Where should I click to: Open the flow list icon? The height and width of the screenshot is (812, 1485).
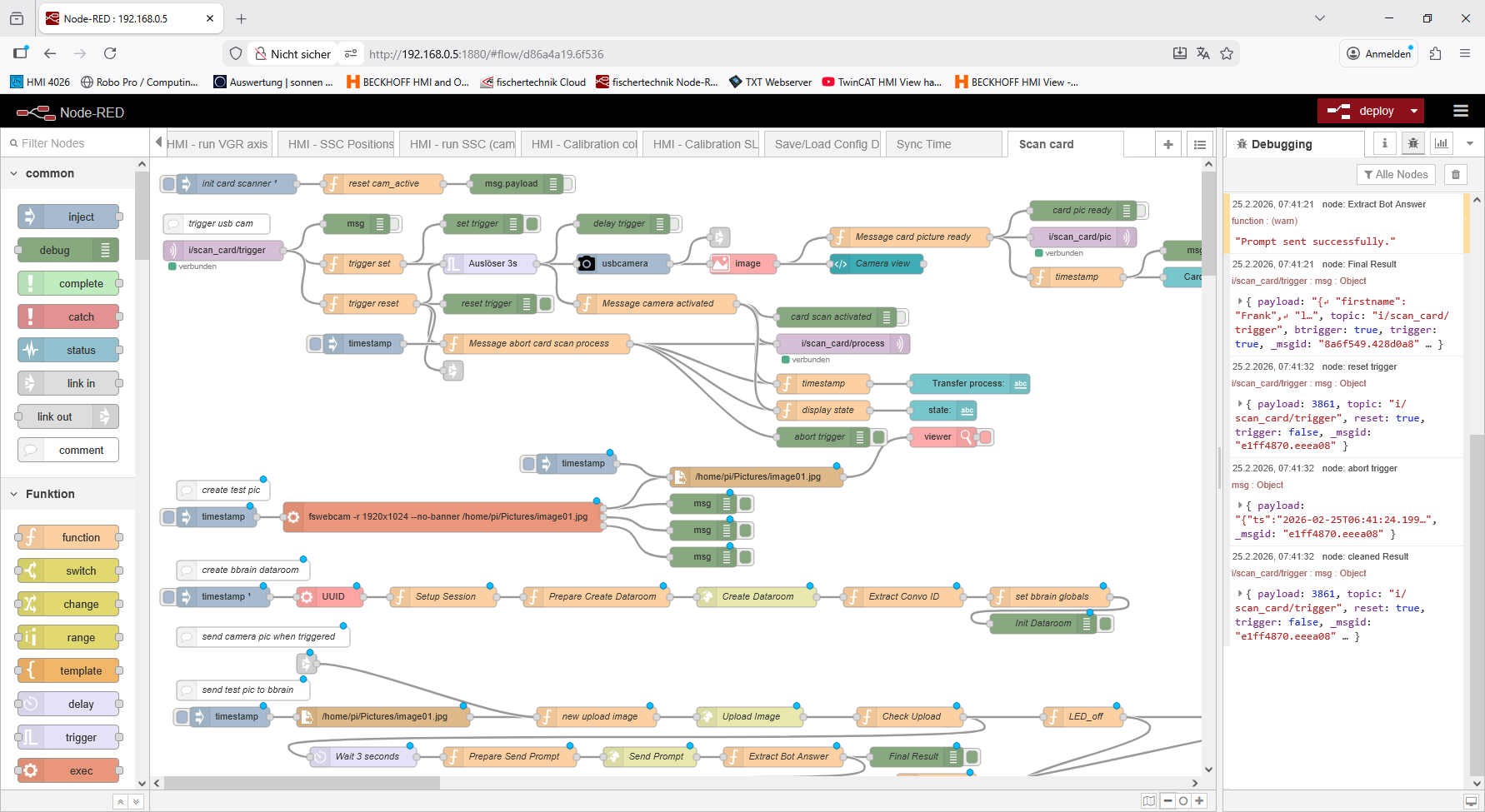(x=1199, y=144)
